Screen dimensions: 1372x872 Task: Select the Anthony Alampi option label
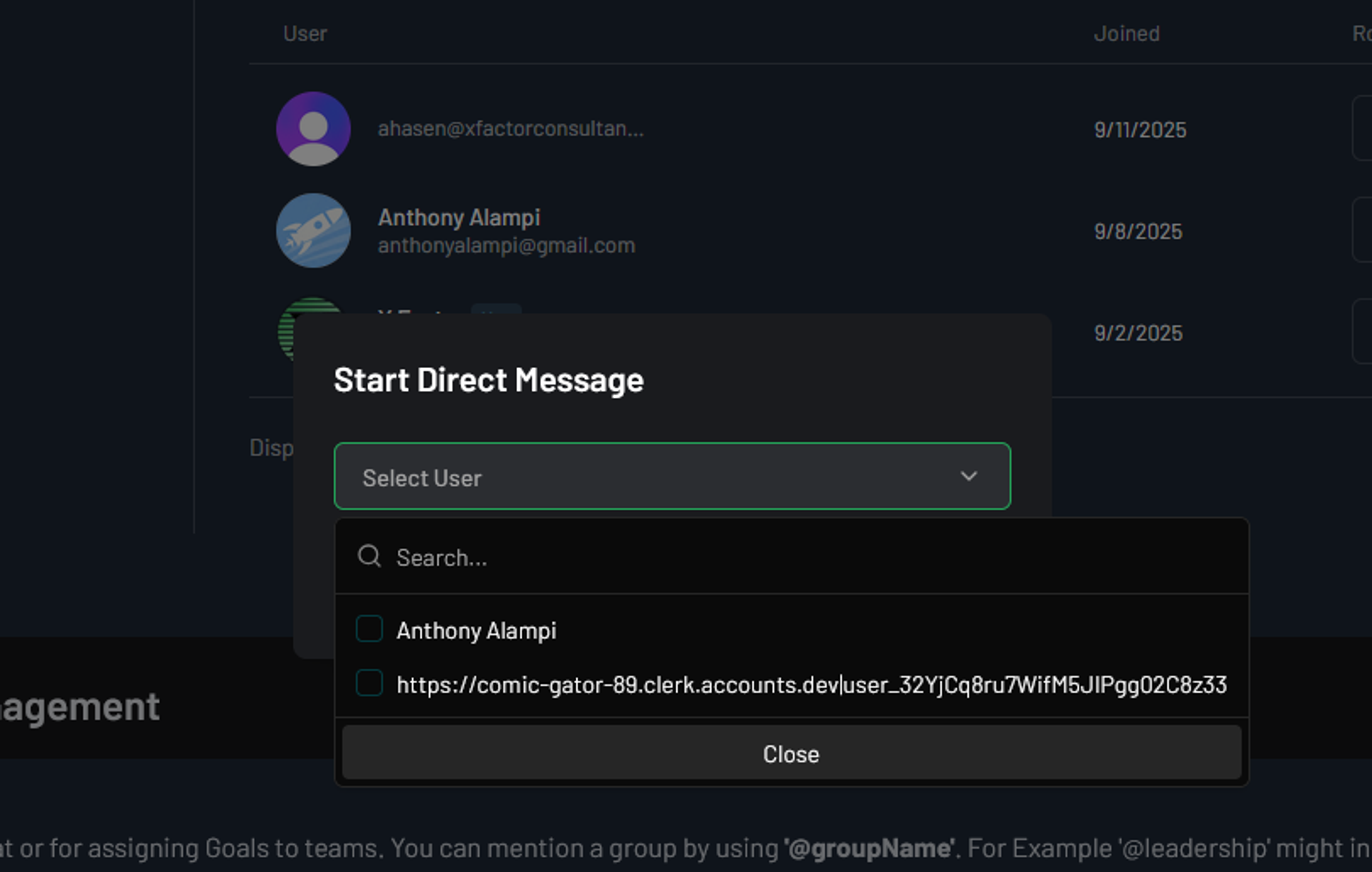point(476,631)
